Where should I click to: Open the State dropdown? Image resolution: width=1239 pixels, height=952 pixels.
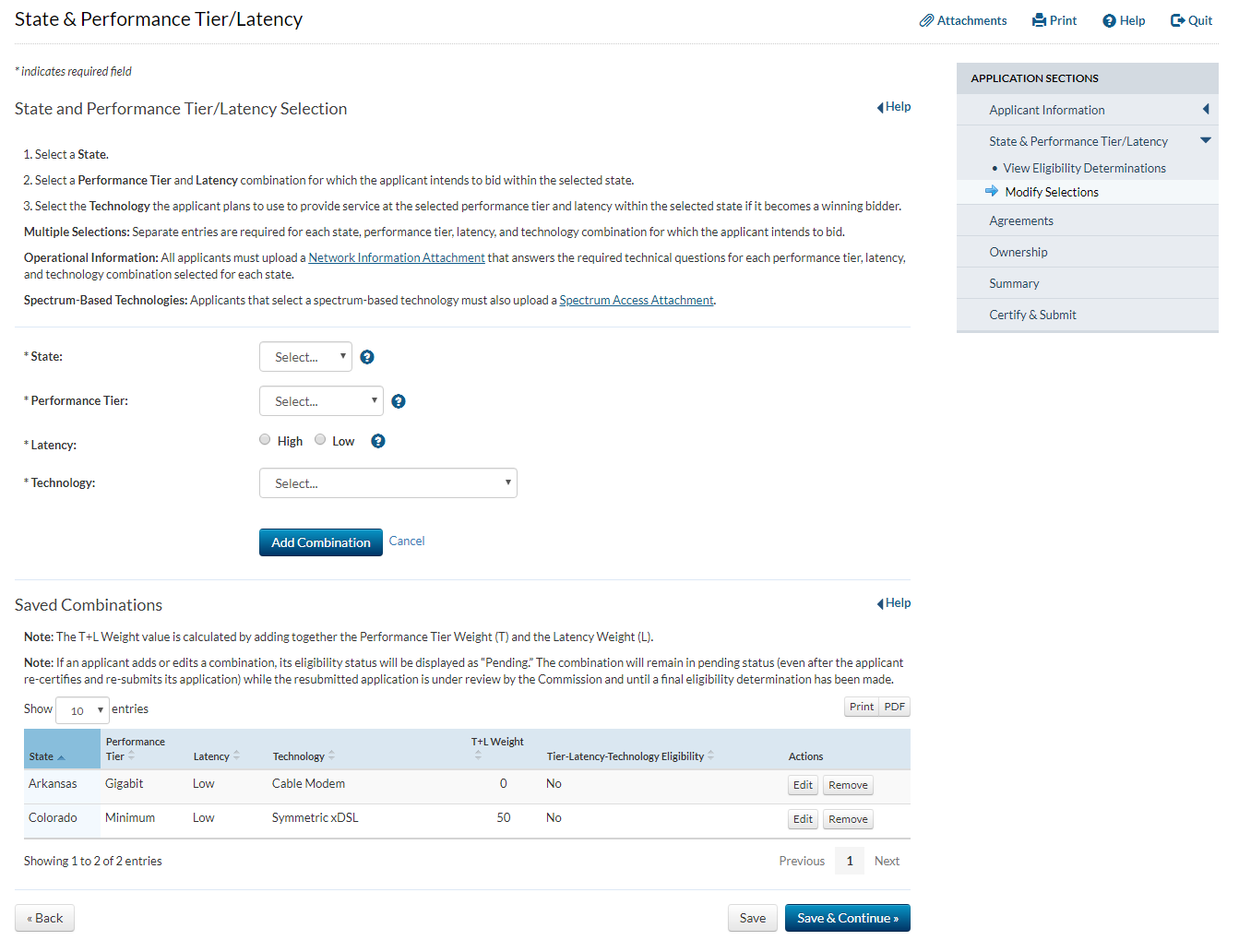[305, 357]
